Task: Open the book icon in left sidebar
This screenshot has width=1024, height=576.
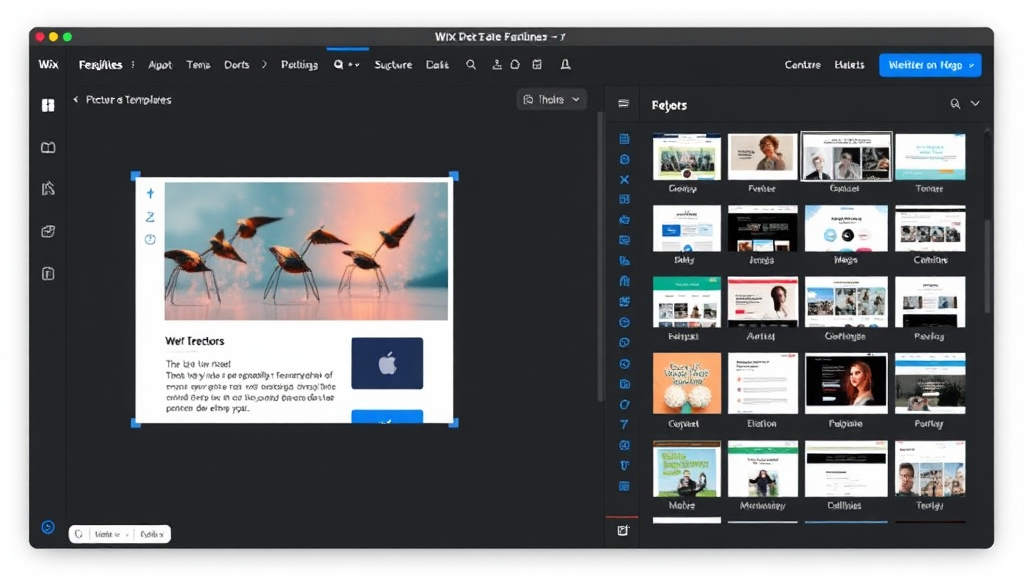Action: 48,148
